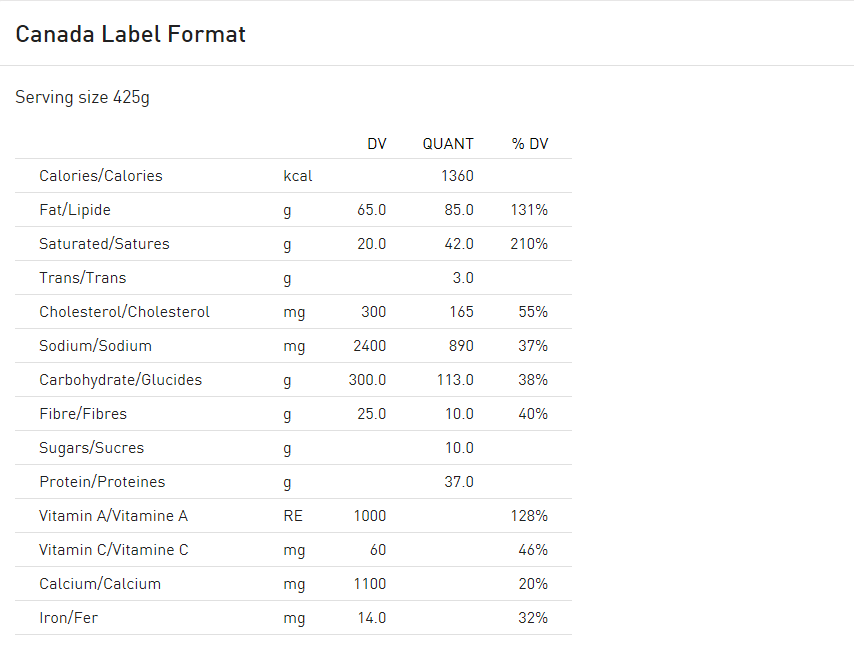
Task: Select the Saturated/Satures row label
Action: coord(104,244)
